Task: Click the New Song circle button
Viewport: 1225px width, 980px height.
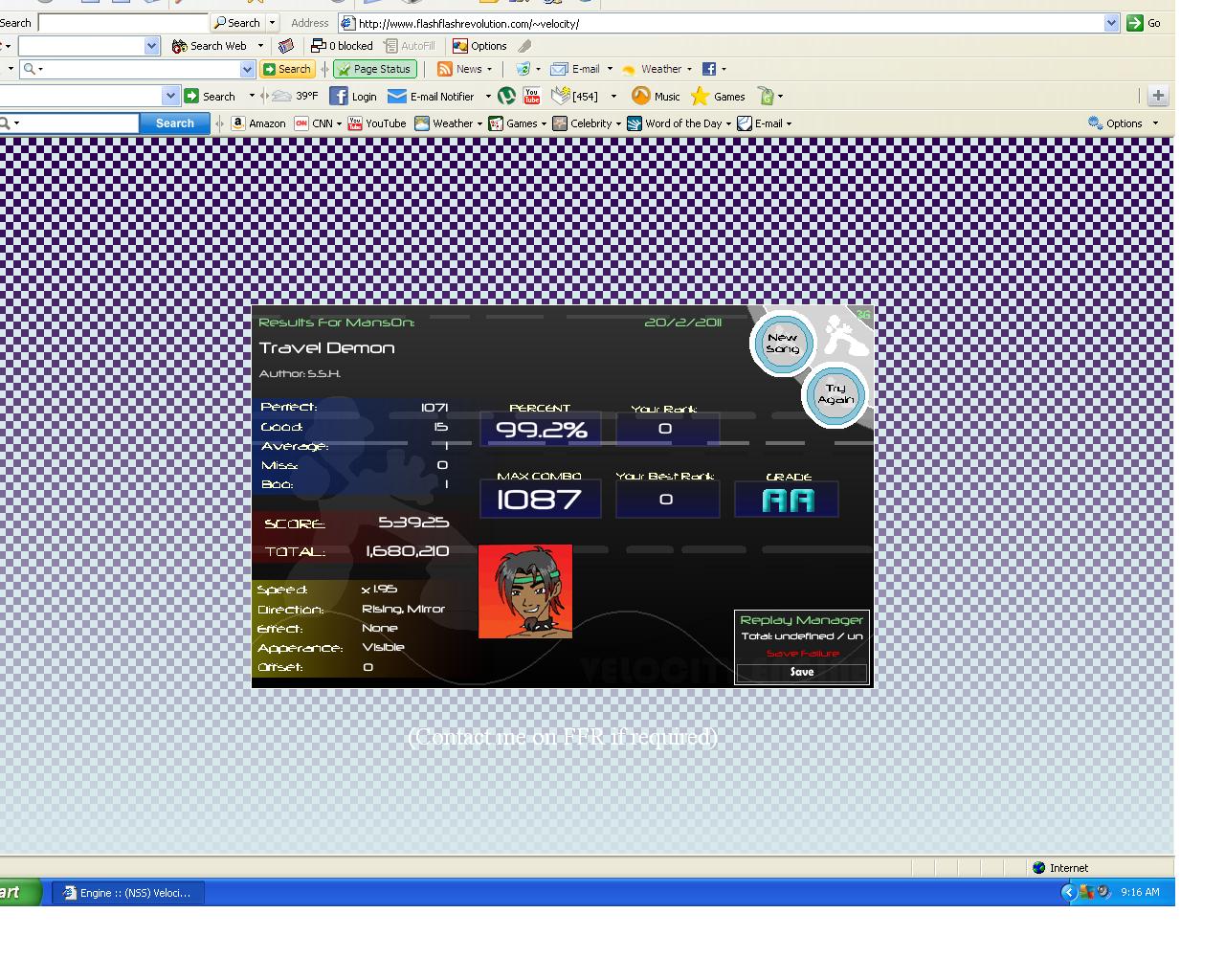Action: (782, 344)
